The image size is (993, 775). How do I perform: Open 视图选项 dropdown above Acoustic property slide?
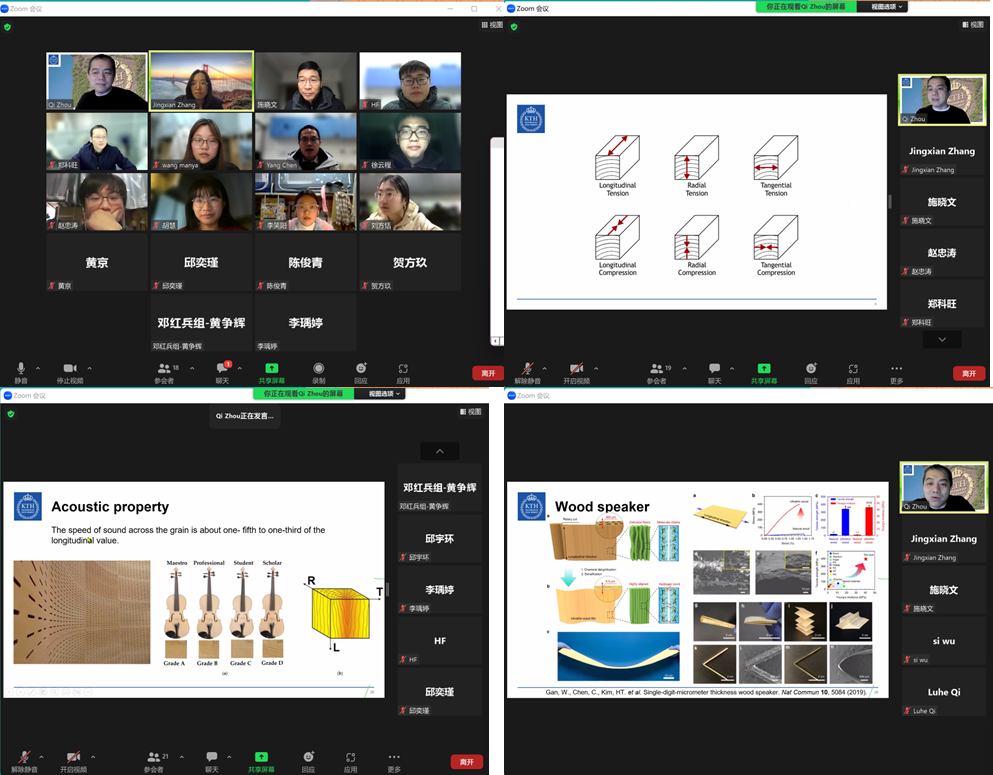pyautogui.click(x=387, y=394)
